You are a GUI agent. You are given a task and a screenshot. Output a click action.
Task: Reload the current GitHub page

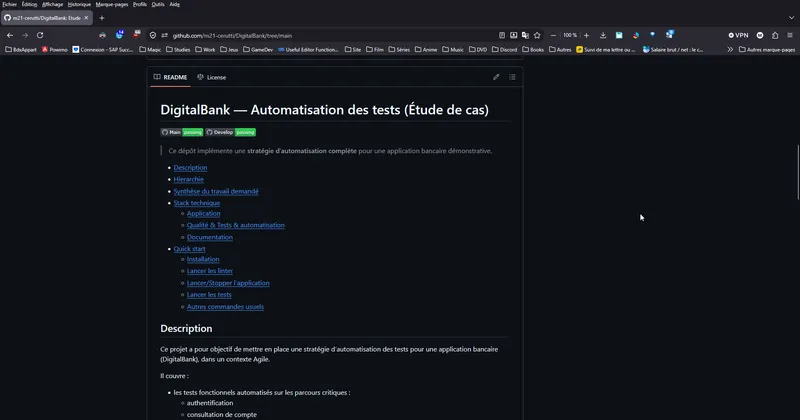40,35
